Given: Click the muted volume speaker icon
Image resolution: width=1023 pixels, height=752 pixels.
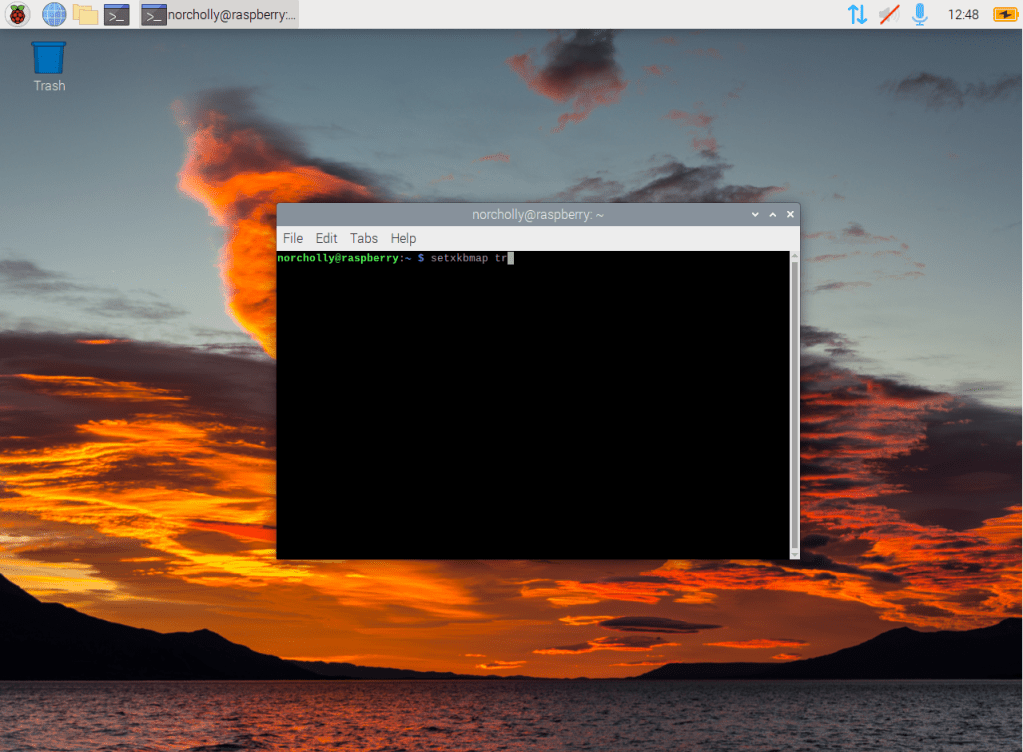Looking at the screenshot, I should 889,14.
